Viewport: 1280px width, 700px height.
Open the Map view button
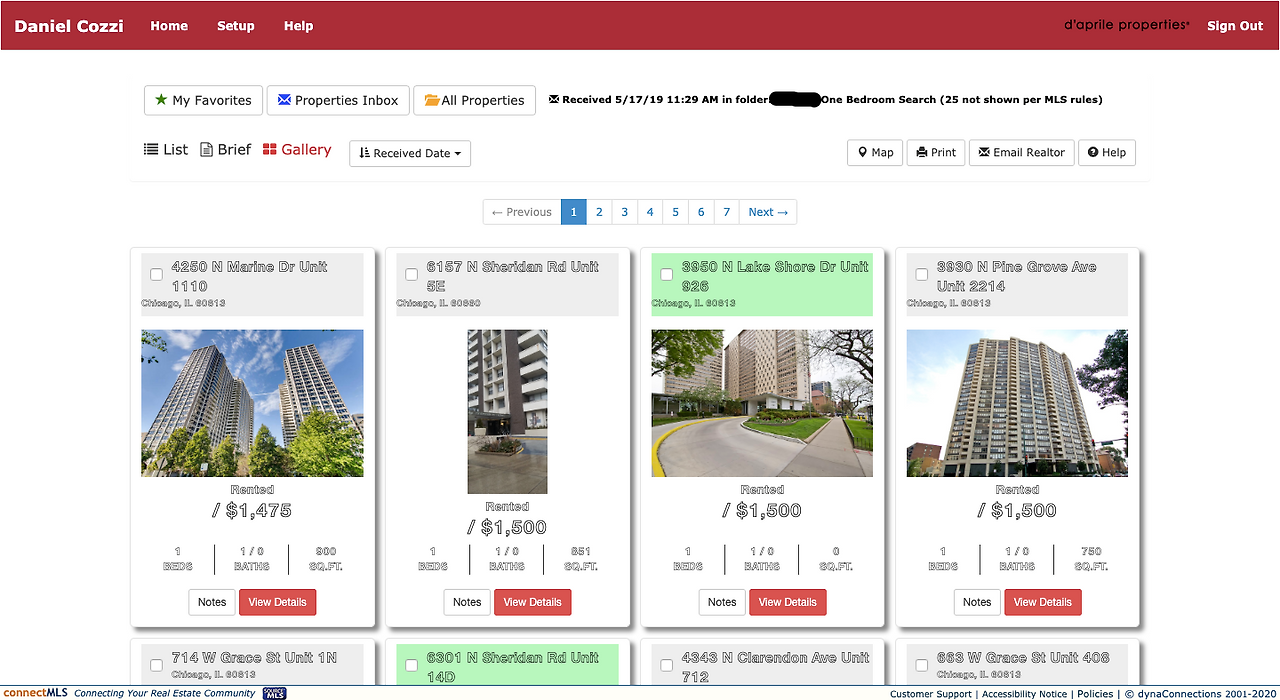pyautogui.click(x=875, y=153)
